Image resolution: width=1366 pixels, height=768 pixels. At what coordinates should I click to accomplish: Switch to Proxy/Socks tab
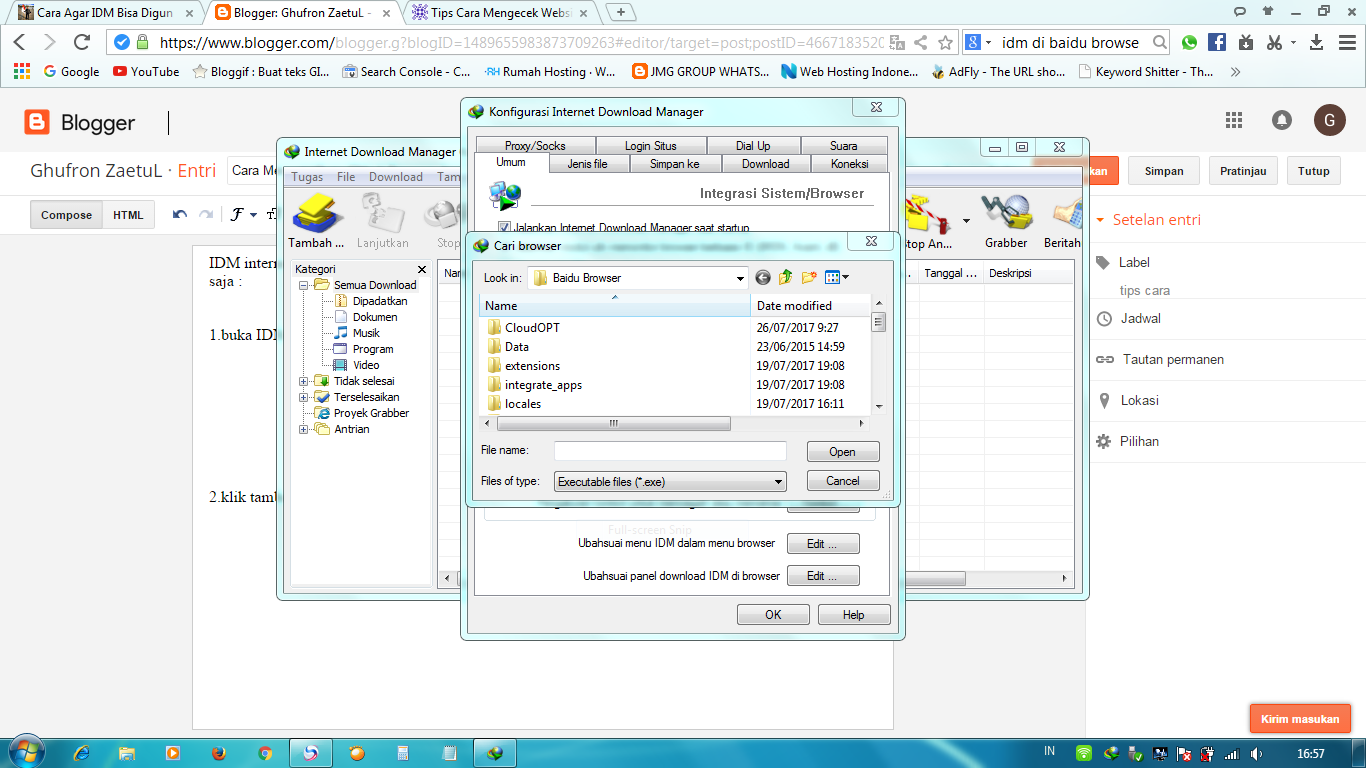(x=535, y=145)
